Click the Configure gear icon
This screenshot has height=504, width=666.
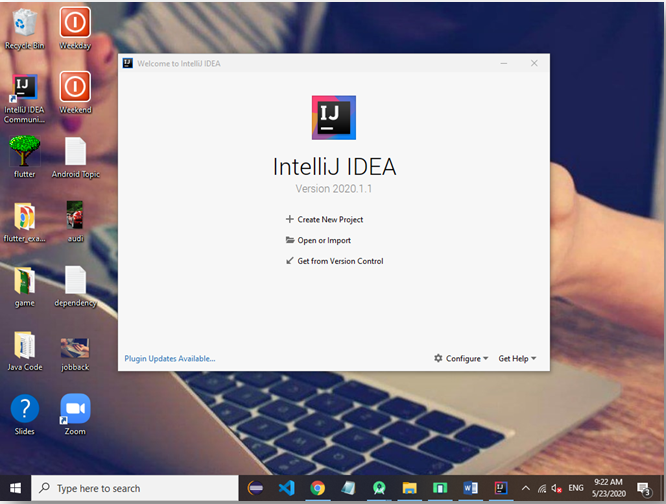click(438, 358)
